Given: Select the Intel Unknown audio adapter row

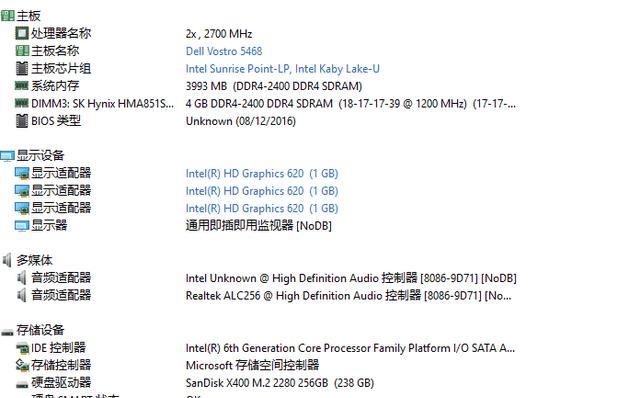Looking at the screenshot, I should [x=266, y=278].
